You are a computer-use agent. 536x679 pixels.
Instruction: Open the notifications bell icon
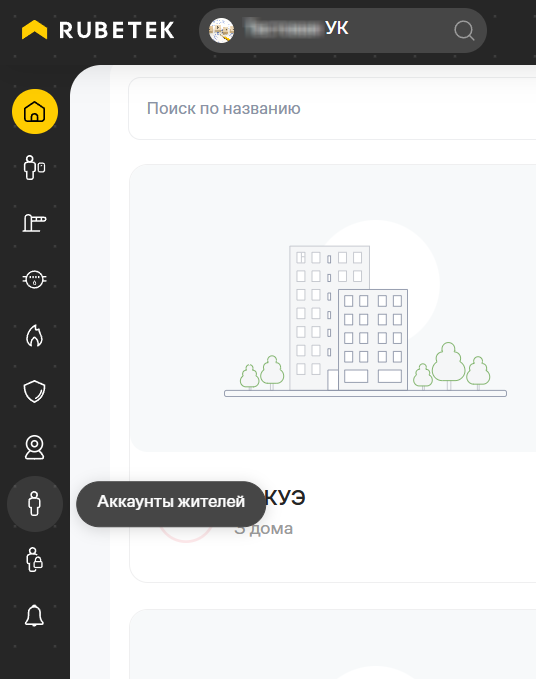pyautogui.click(x=35, y=615)
